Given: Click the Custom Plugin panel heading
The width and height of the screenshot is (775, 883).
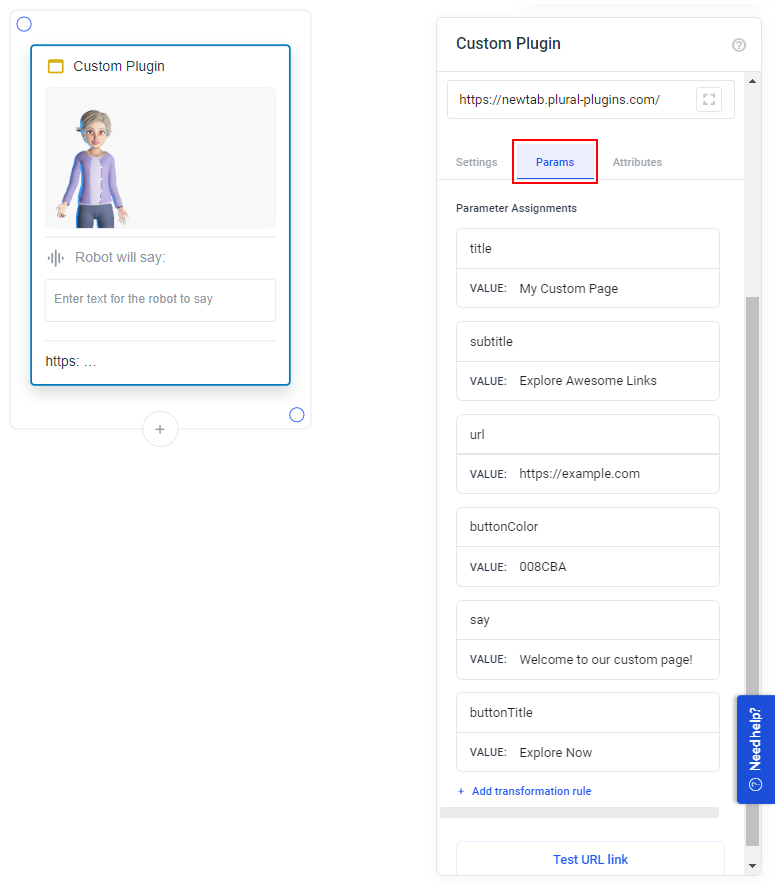Looking at the screenshot, I should (x=508, y=44).
